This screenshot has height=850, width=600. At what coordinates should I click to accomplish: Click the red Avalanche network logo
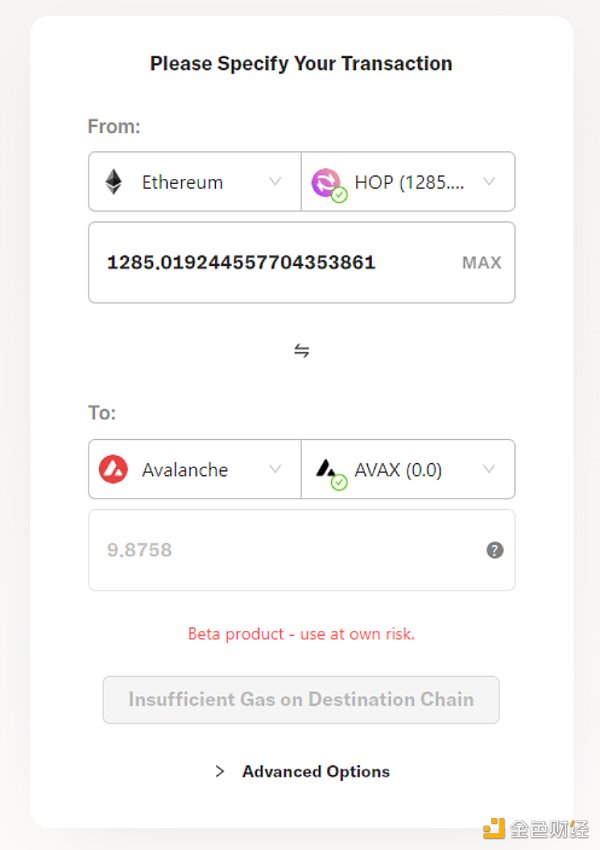pyautogui.click(x=113, y=469)
